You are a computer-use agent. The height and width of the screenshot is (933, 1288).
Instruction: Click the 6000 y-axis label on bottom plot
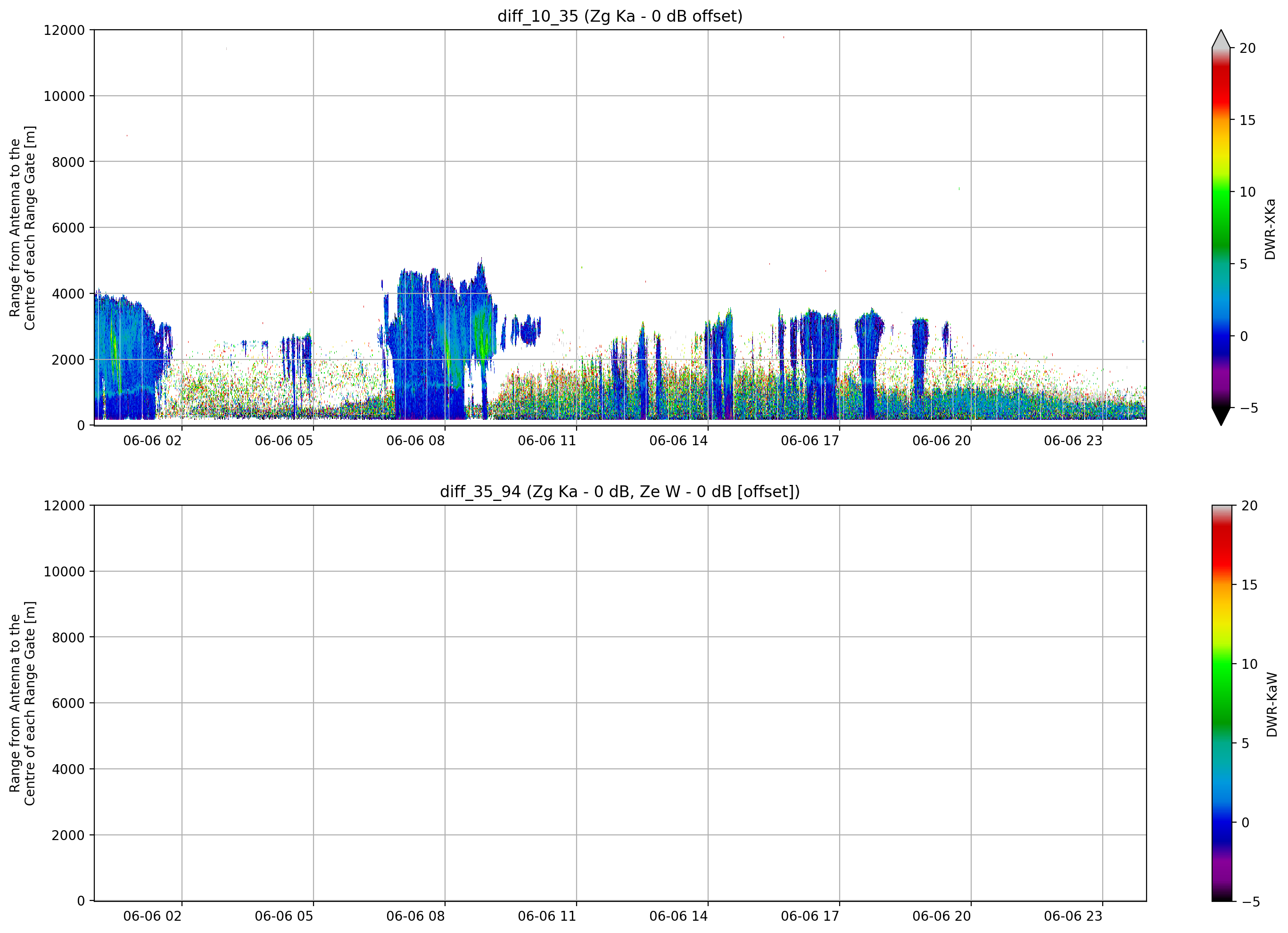point(67,703)
